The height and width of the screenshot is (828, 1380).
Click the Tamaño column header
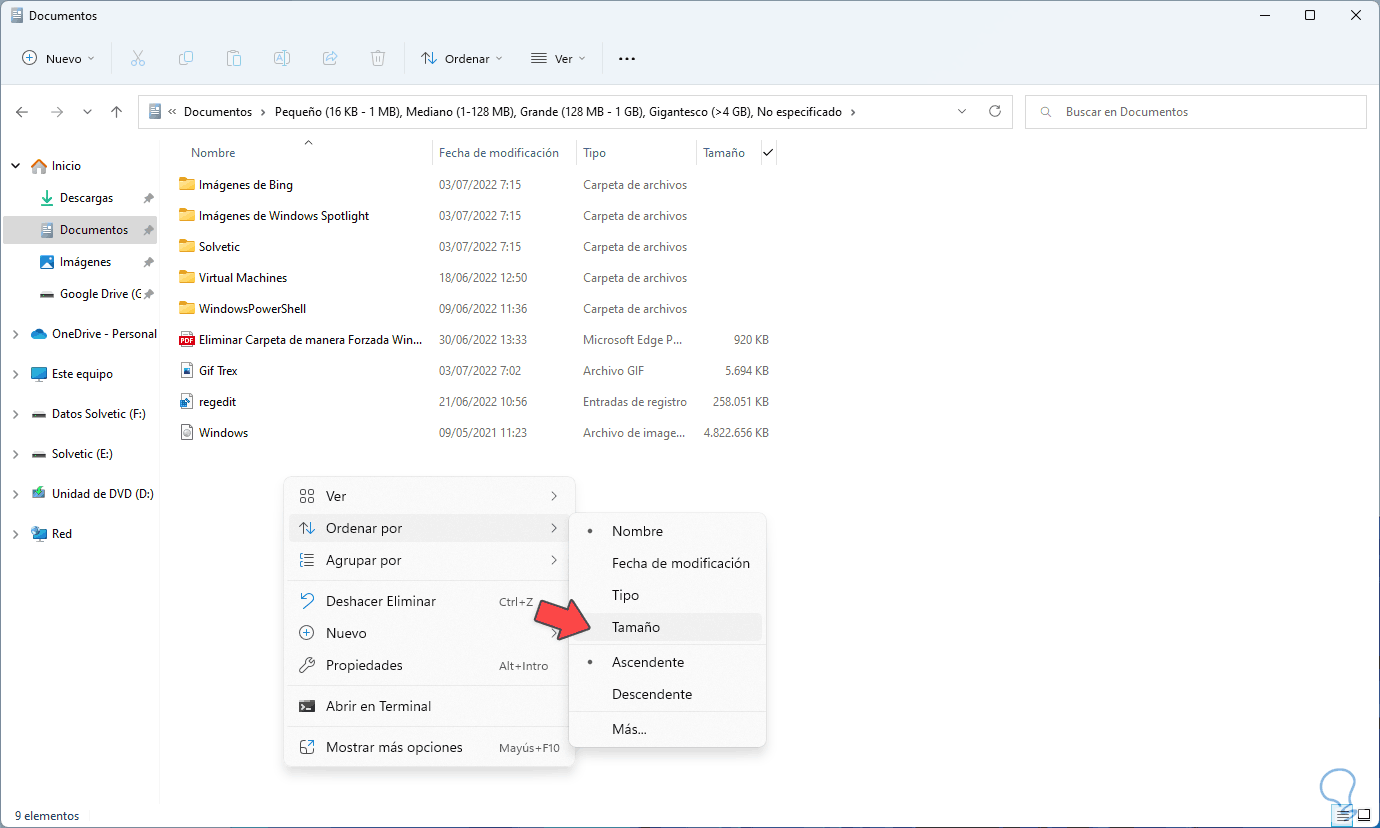click(x=724, y=153)
